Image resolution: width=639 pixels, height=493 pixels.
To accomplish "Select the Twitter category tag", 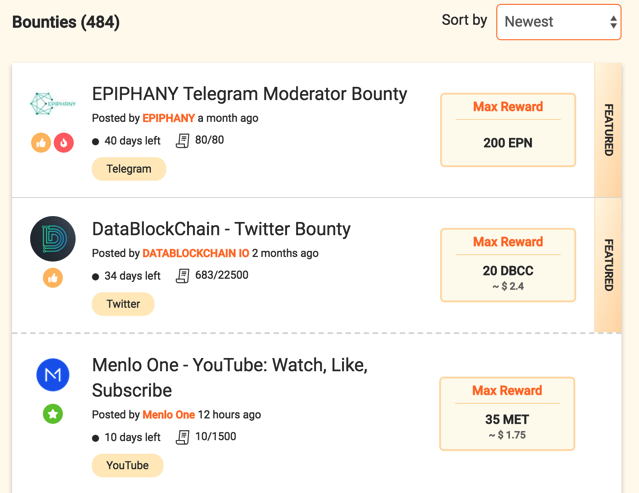I will click(x=123, y=304).
